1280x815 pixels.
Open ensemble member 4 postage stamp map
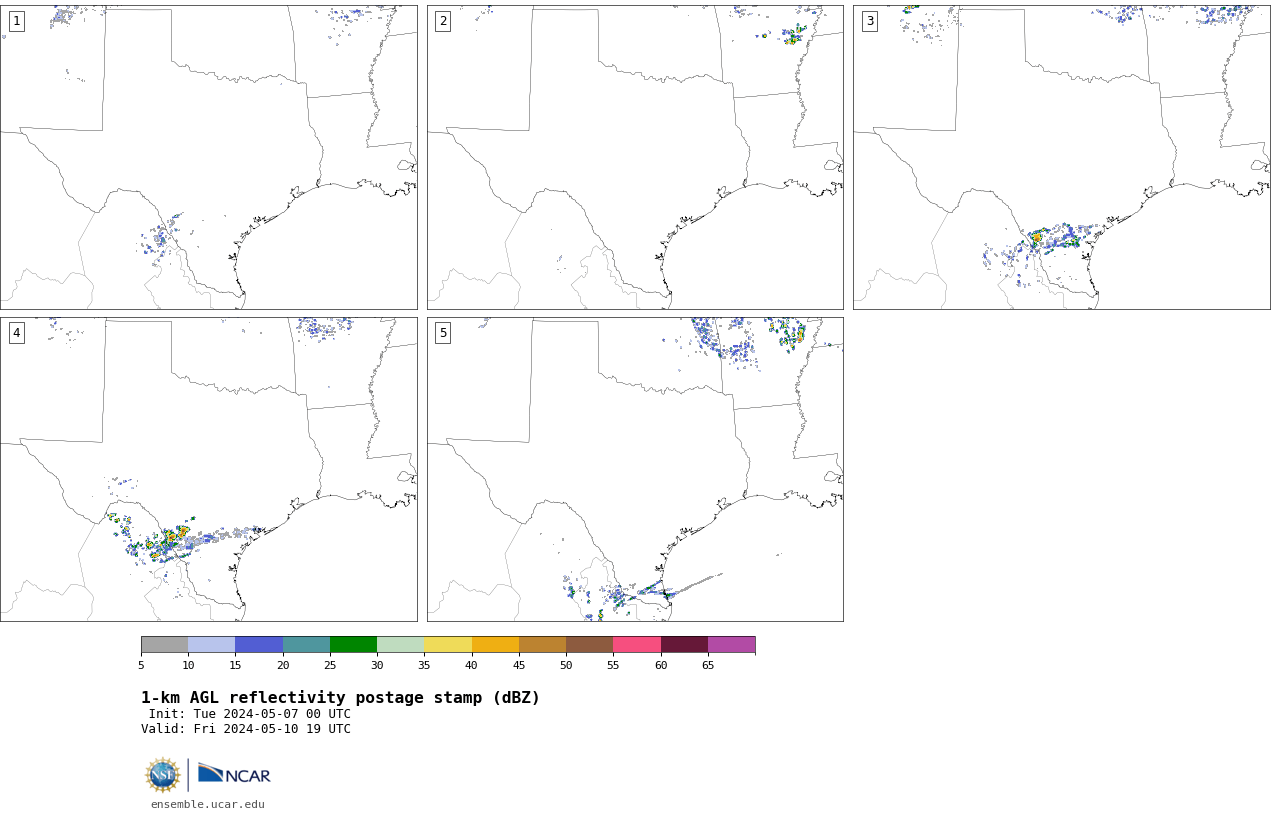point(208,469)
